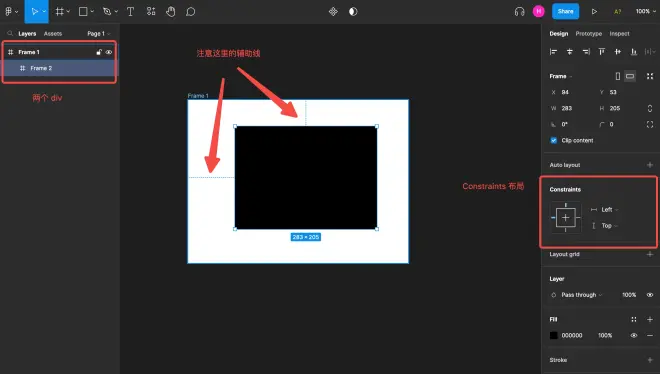Click the constraints box widget
The height and width of the screenshot is (374, 660).
pos(566,218)
